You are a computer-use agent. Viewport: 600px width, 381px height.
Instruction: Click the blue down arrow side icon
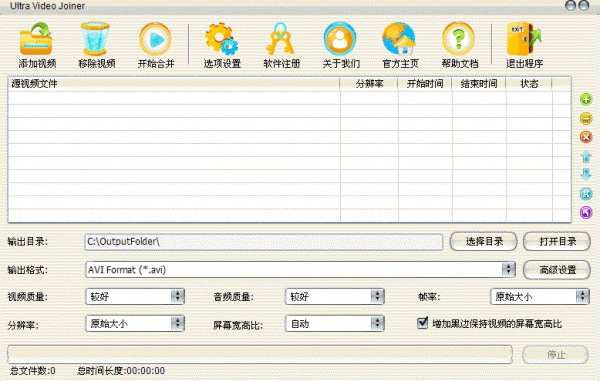point(586,174)
